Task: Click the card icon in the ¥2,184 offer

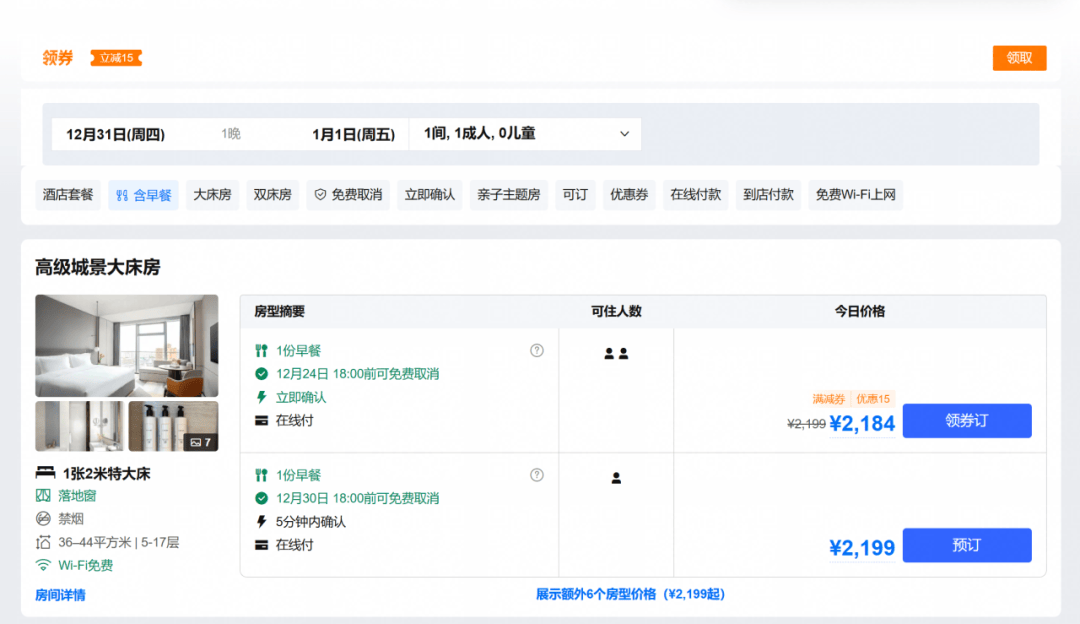Action: click(261, 421)
